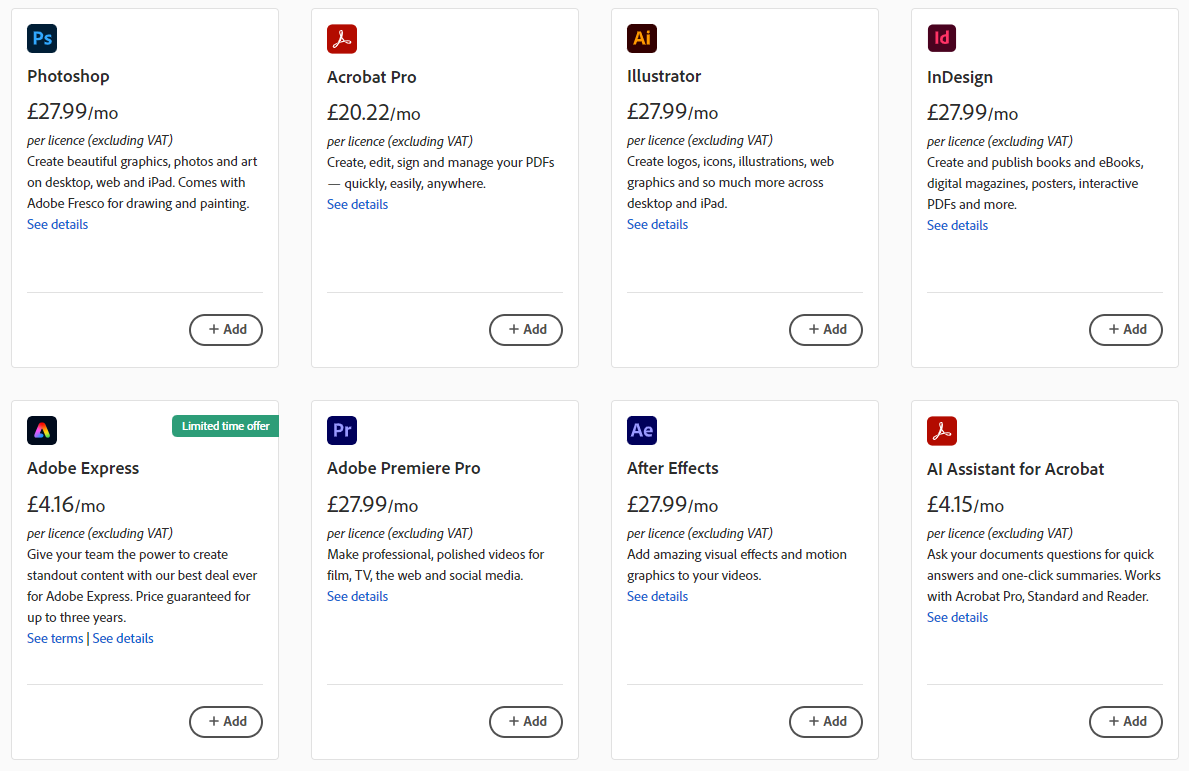Screen dimensions: 1189x771
Task: Click the Photoshop Ps app icon
Action: tap(42, 39)
